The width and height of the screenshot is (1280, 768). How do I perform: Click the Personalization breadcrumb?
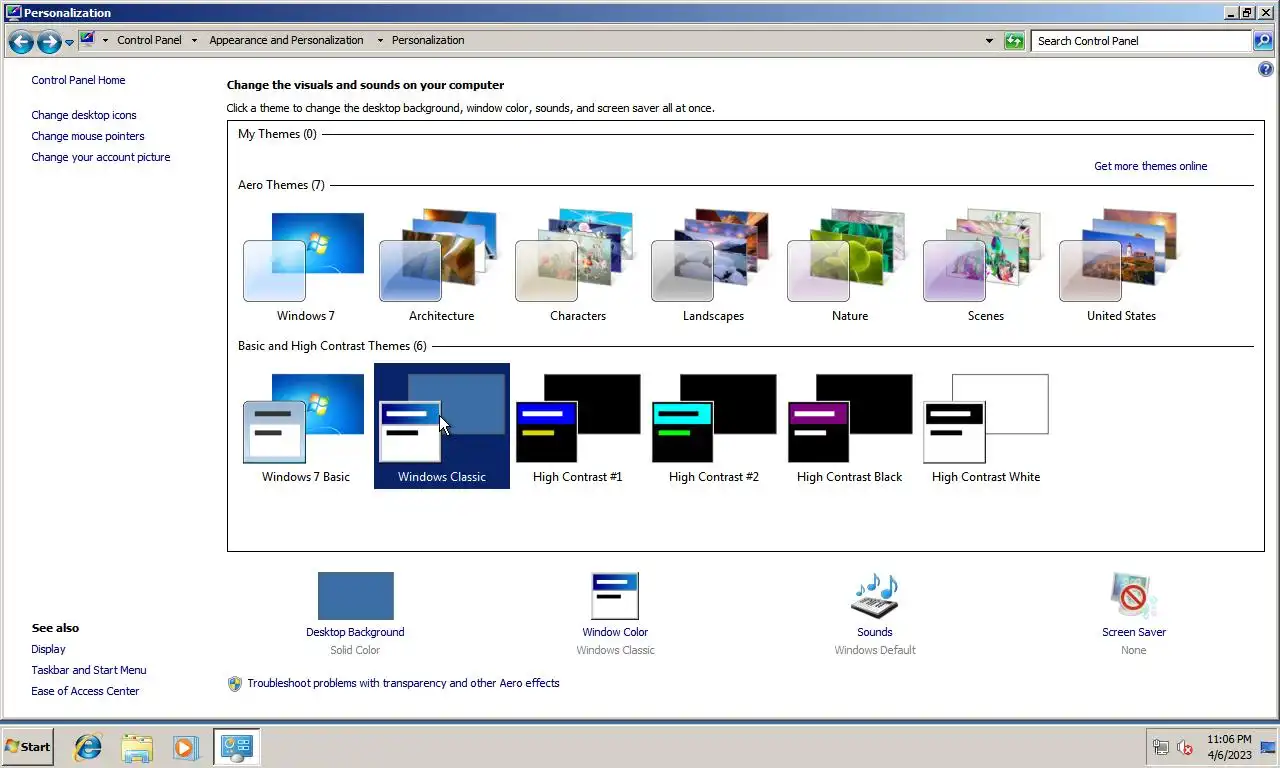pos(428,40)
